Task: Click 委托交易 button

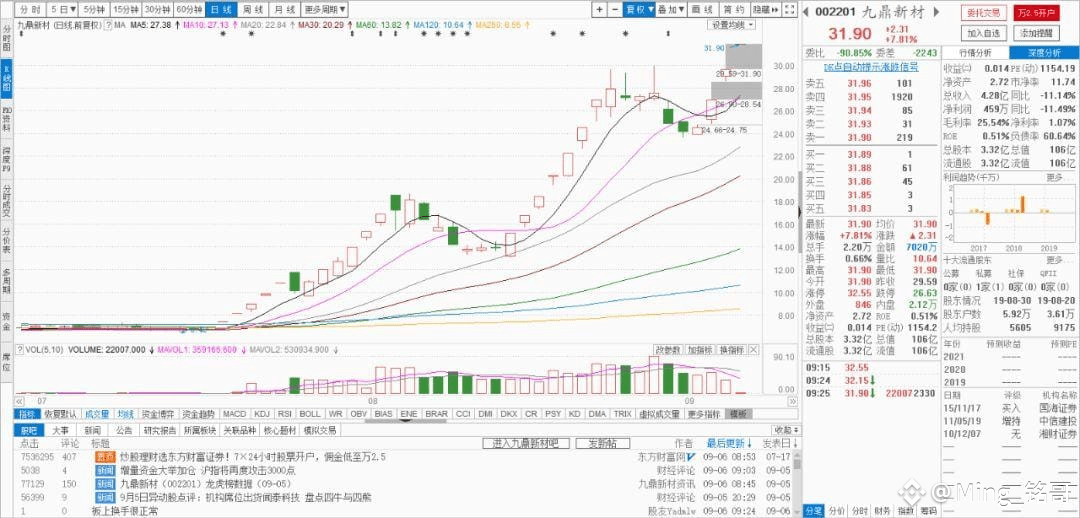Action: tap(984, 12)
